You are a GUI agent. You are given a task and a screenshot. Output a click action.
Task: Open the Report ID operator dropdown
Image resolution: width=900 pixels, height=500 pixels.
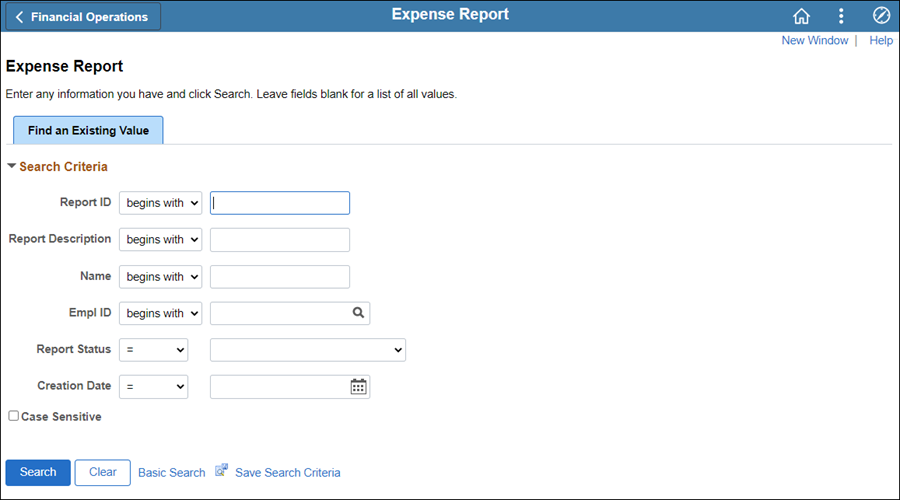161,203
